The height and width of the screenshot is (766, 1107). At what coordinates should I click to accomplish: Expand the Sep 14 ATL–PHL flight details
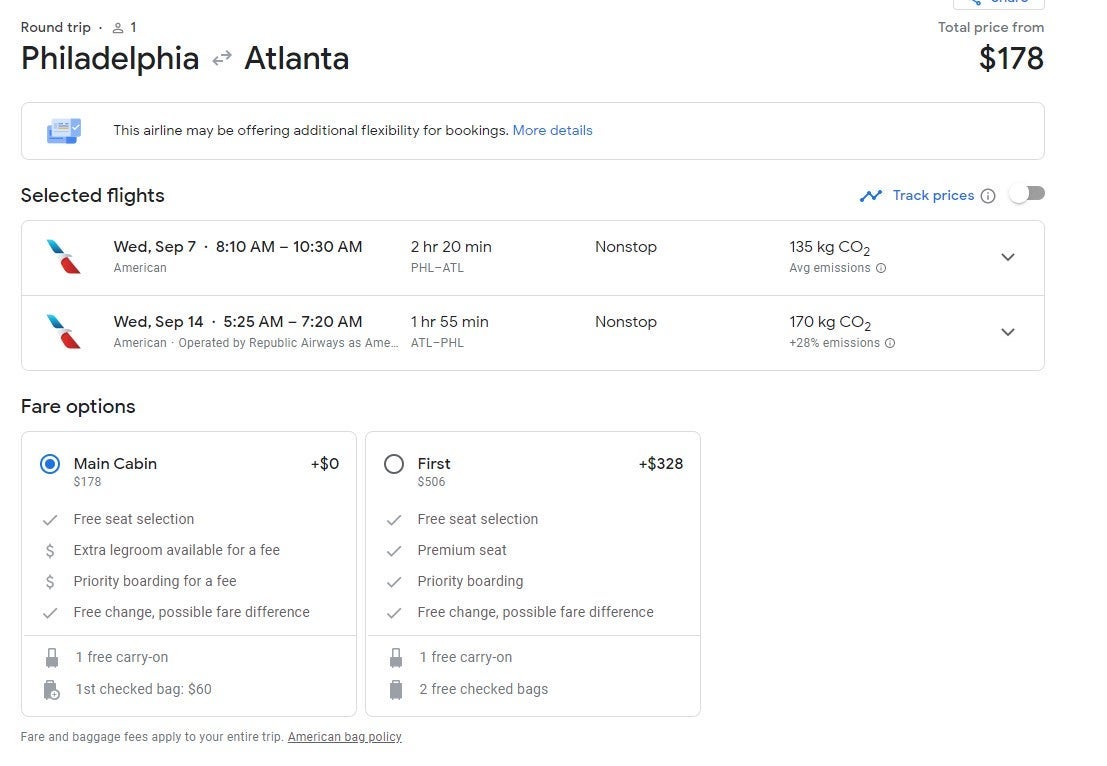(x=1008, y=332)
